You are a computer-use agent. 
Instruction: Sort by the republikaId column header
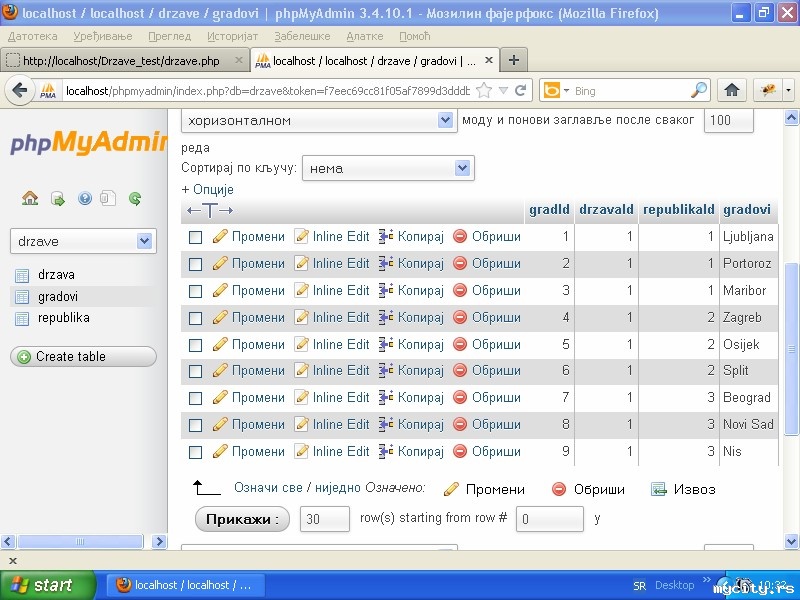(679, 210)
